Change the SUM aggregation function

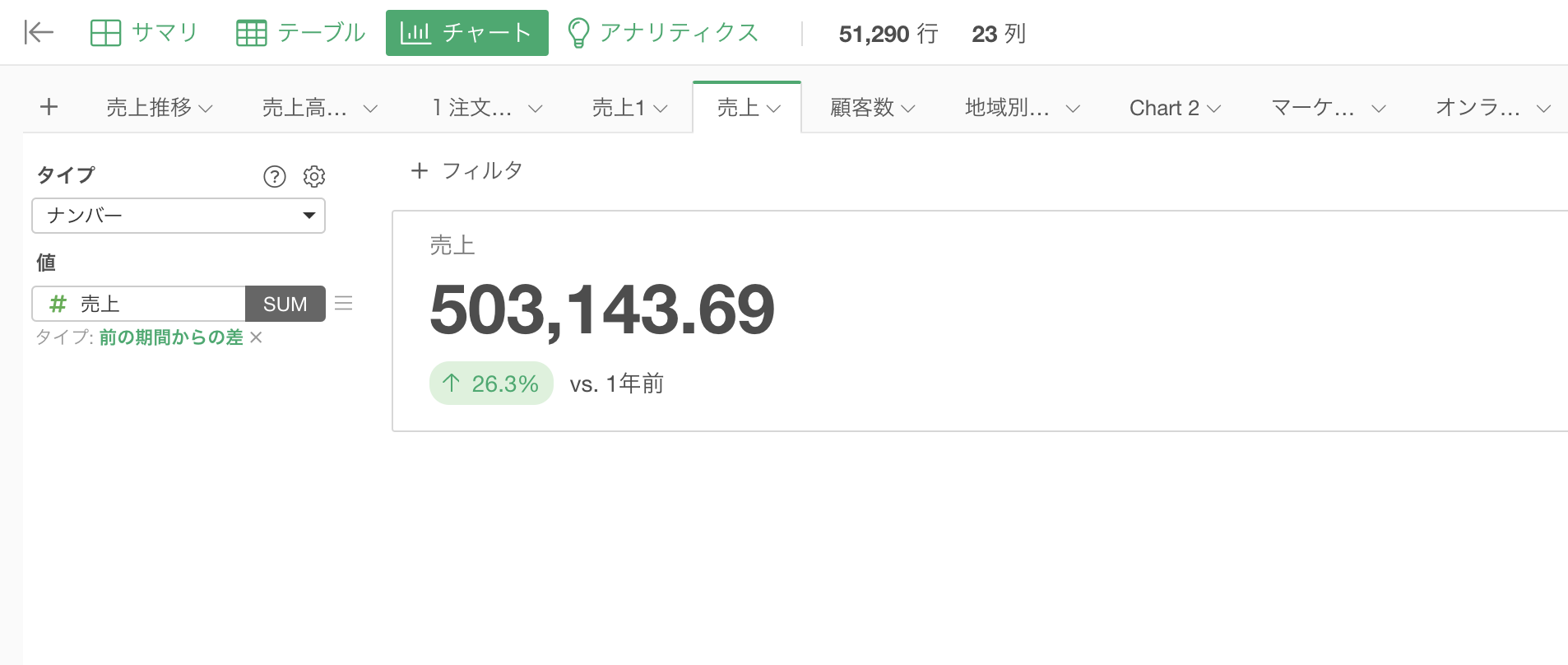[x=285, y=304]
